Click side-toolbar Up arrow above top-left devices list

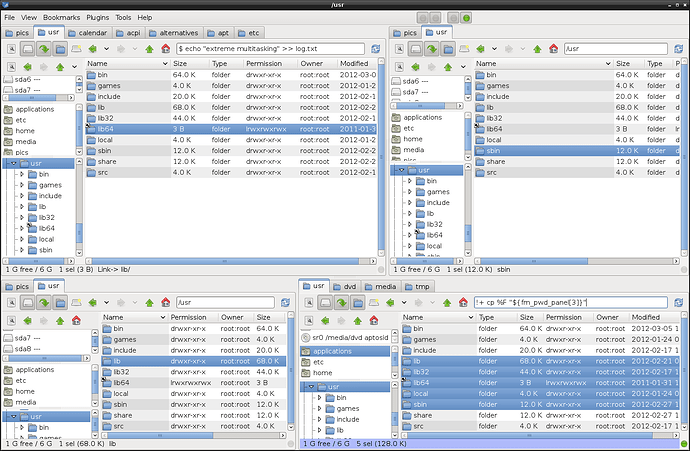[x=60, y=67]
